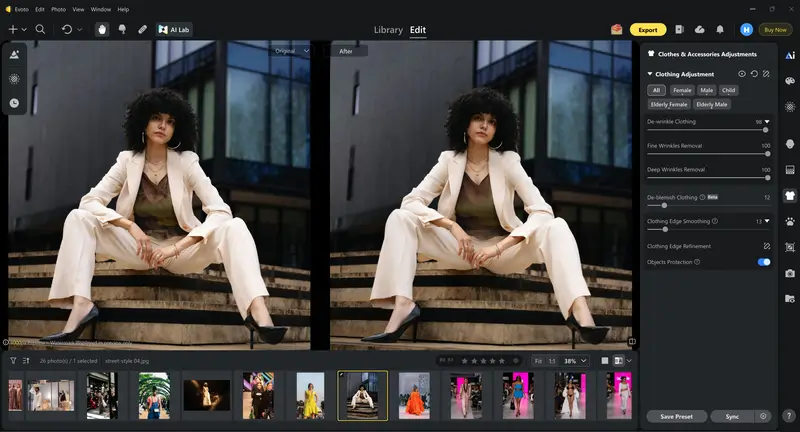This screenshot has width=800, height=432.
Task: Switch to the Library tab
Action: [388, 30]
